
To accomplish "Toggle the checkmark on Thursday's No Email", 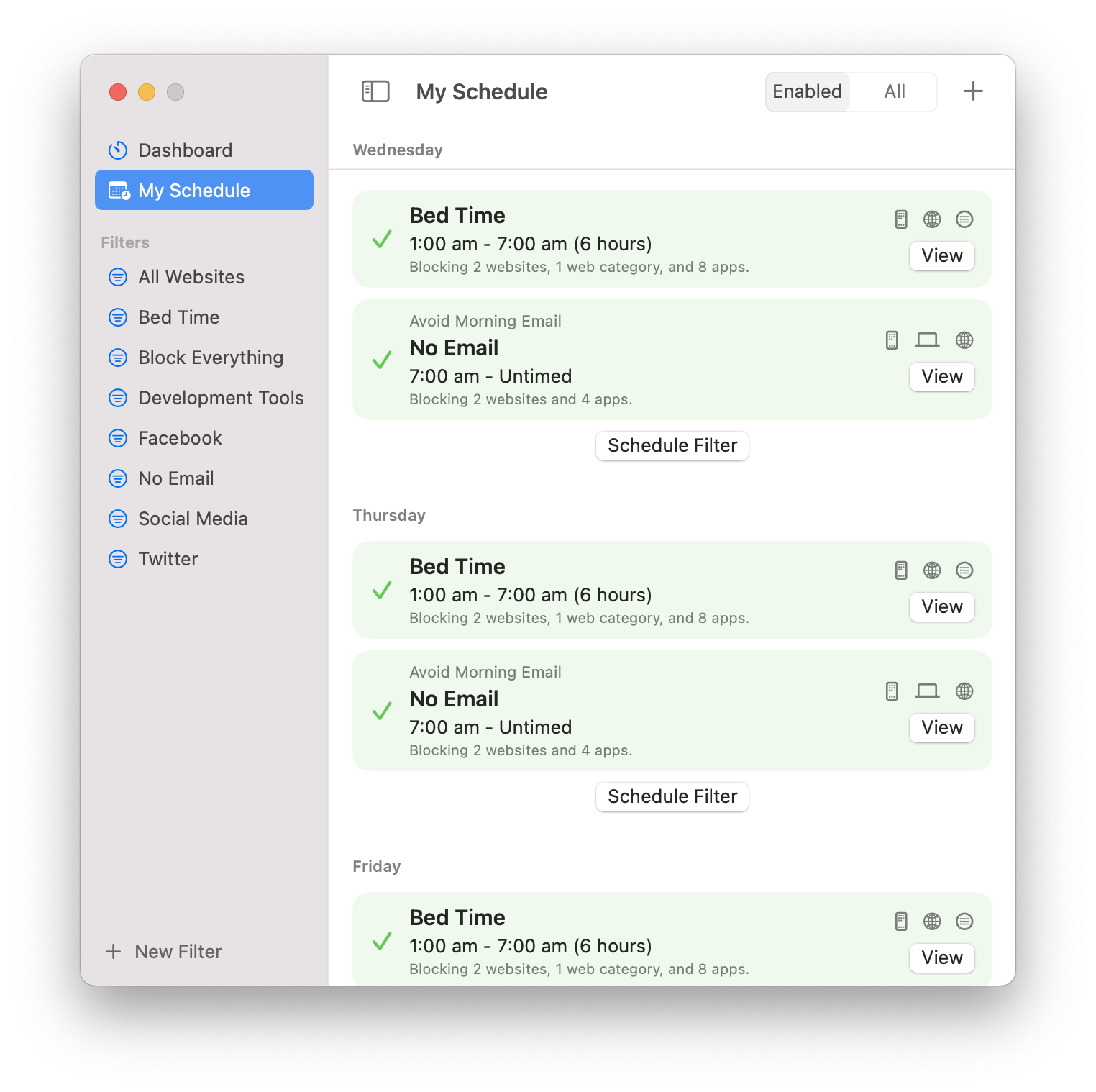I will [x=382, y=711].
